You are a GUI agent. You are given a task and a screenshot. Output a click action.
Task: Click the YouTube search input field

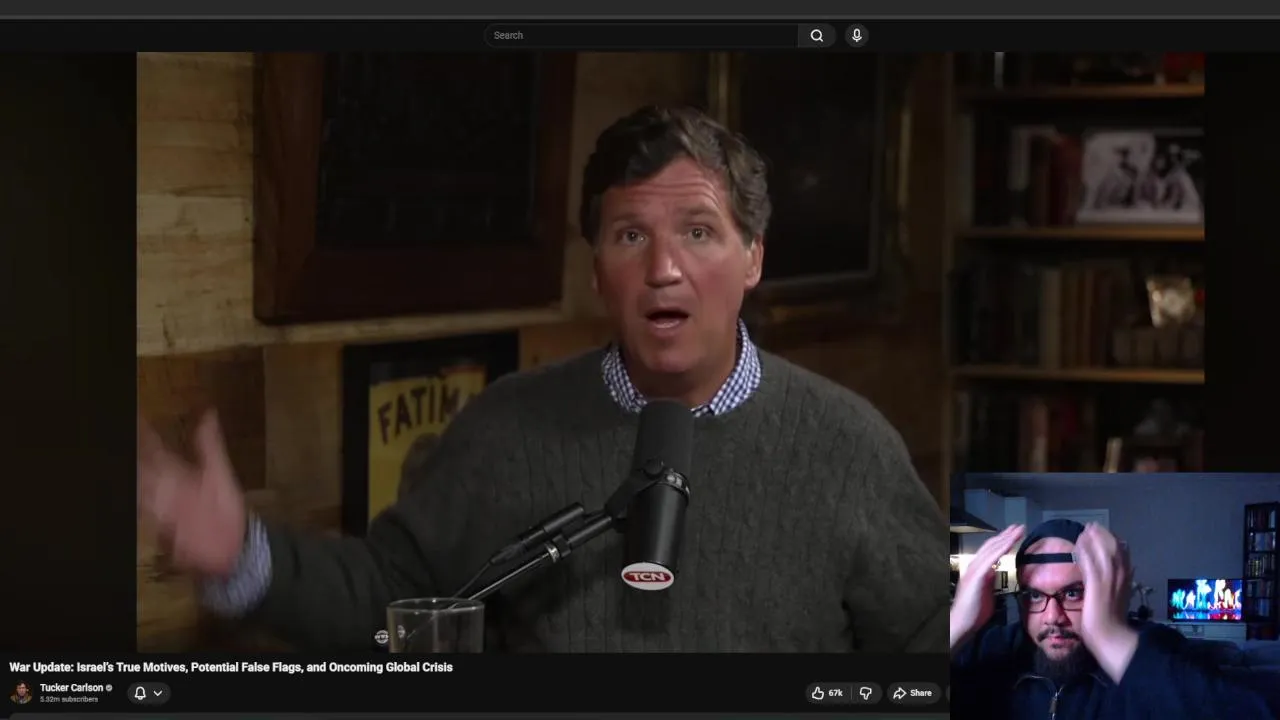641,35
